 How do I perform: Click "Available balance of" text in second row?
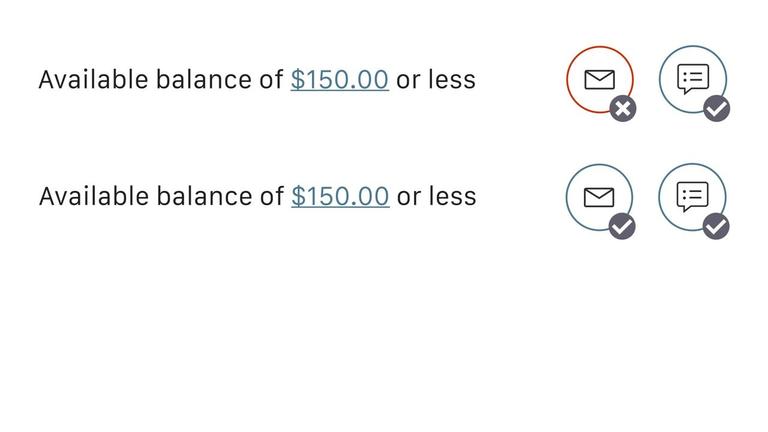pyautogui.click(x=160, y=196)
